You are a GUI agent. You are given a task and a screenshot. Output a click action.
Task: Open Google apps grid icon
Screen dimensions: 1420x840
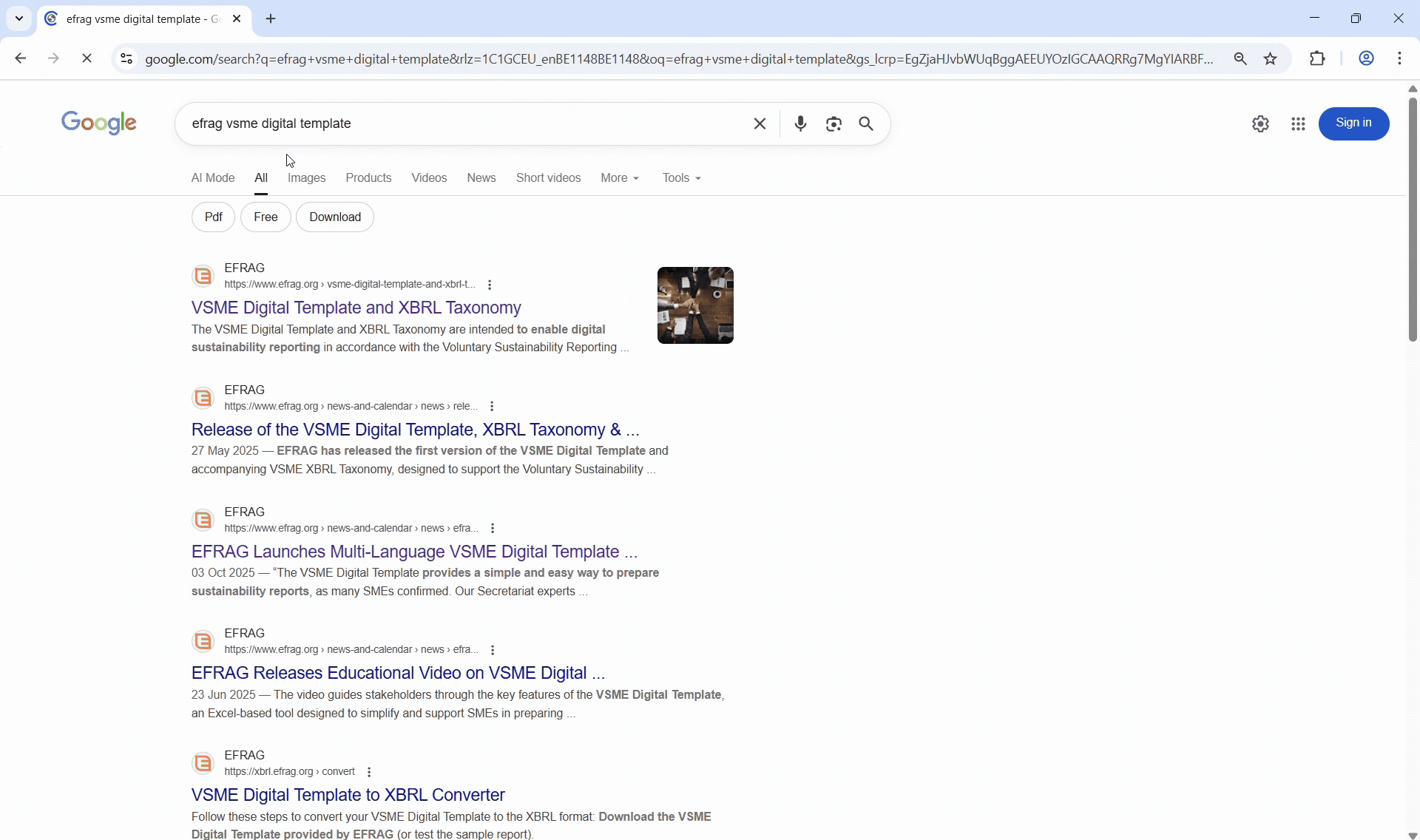click(x=1298, y=124)
